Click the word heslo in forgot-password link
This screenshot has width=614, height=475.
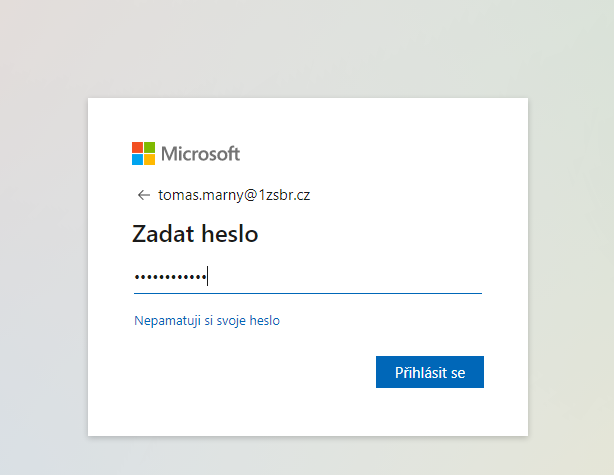[x=265, y=320]
